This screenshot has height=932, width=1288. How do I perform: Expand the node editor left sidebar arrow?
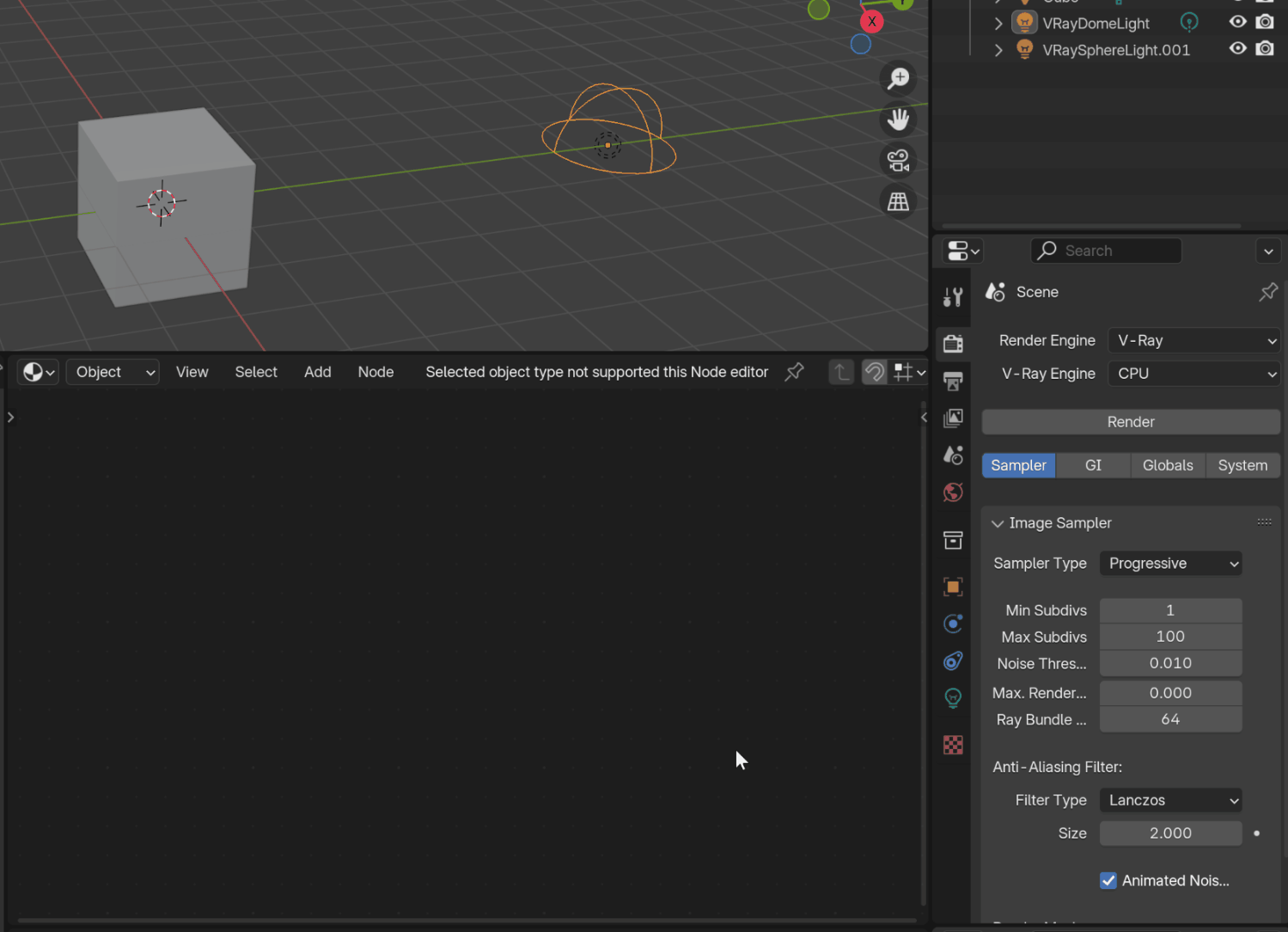[x=10, y=417]
